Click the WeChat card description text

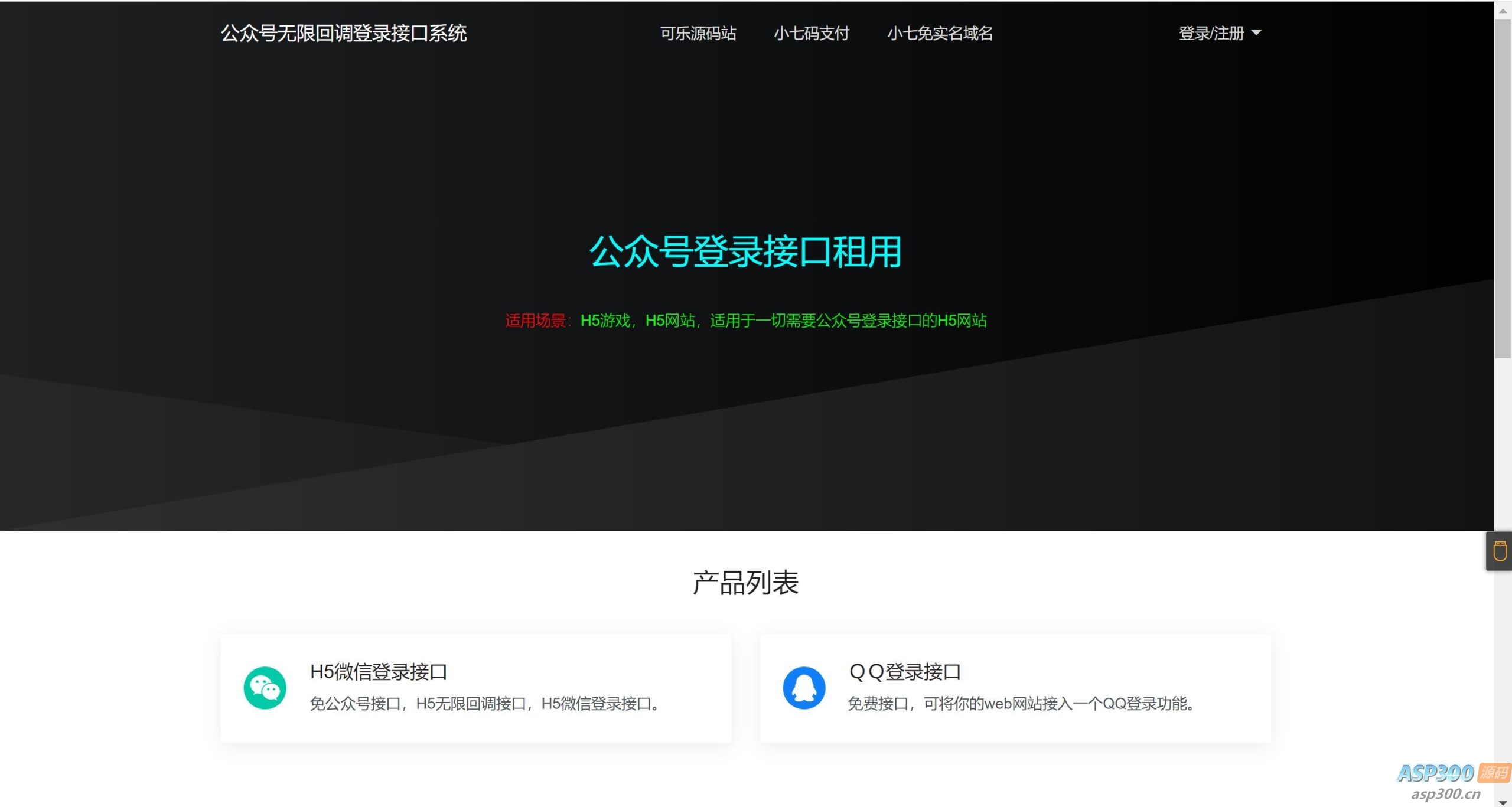[x=484, y=704]
